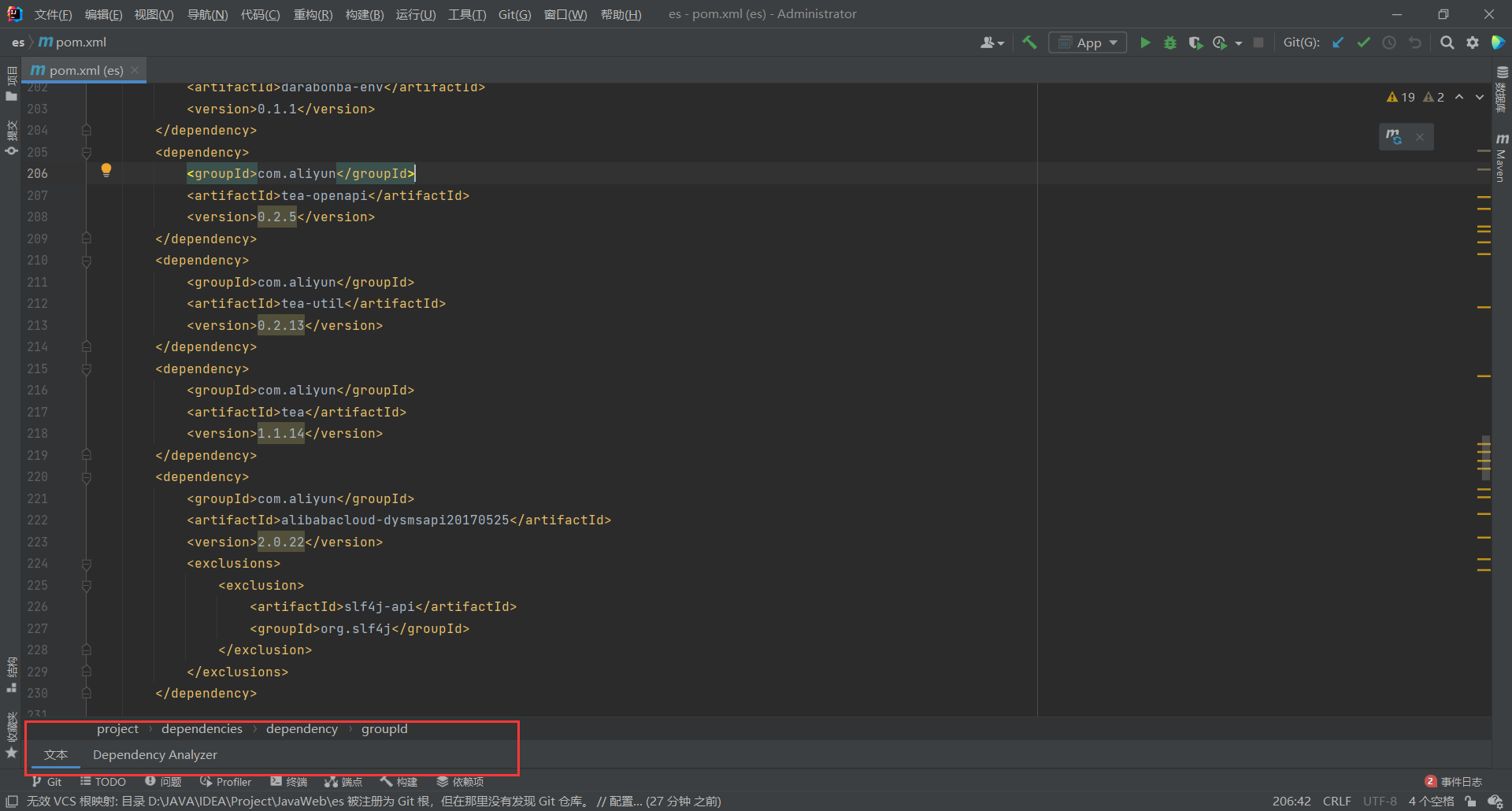Click the user account icon

(991, 43)
